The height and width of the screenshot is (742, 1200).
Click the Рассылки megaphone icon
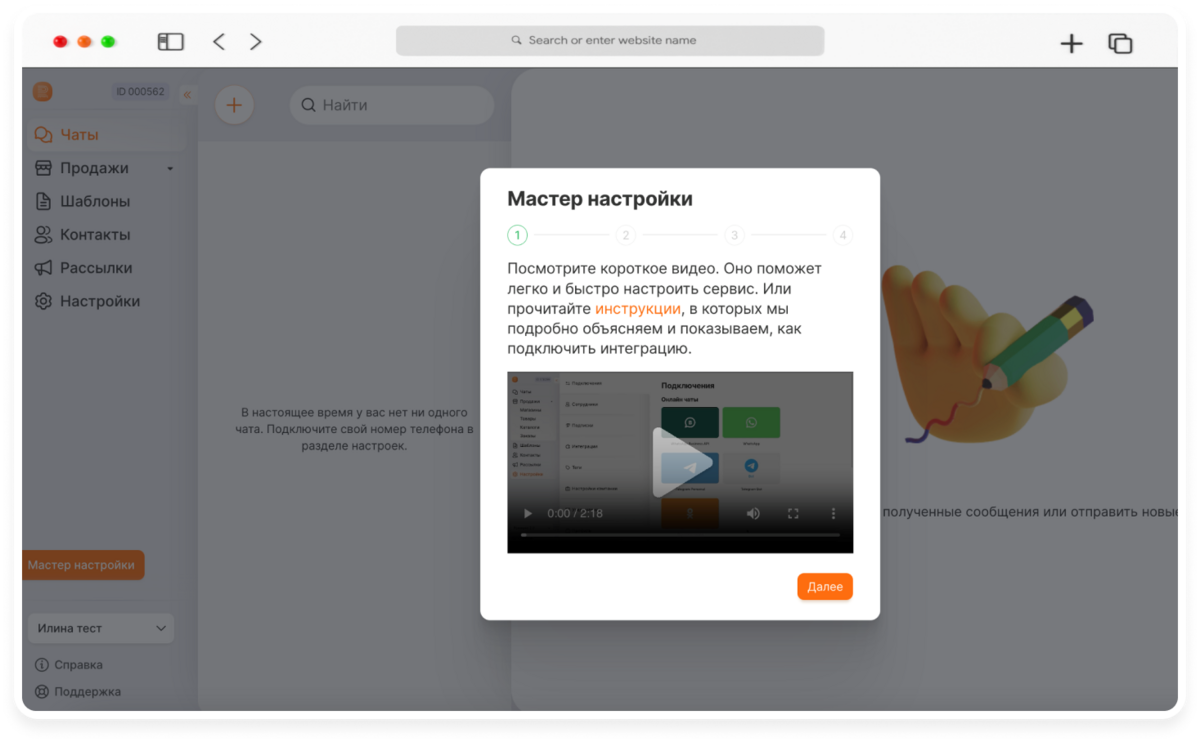pos(43,268)
